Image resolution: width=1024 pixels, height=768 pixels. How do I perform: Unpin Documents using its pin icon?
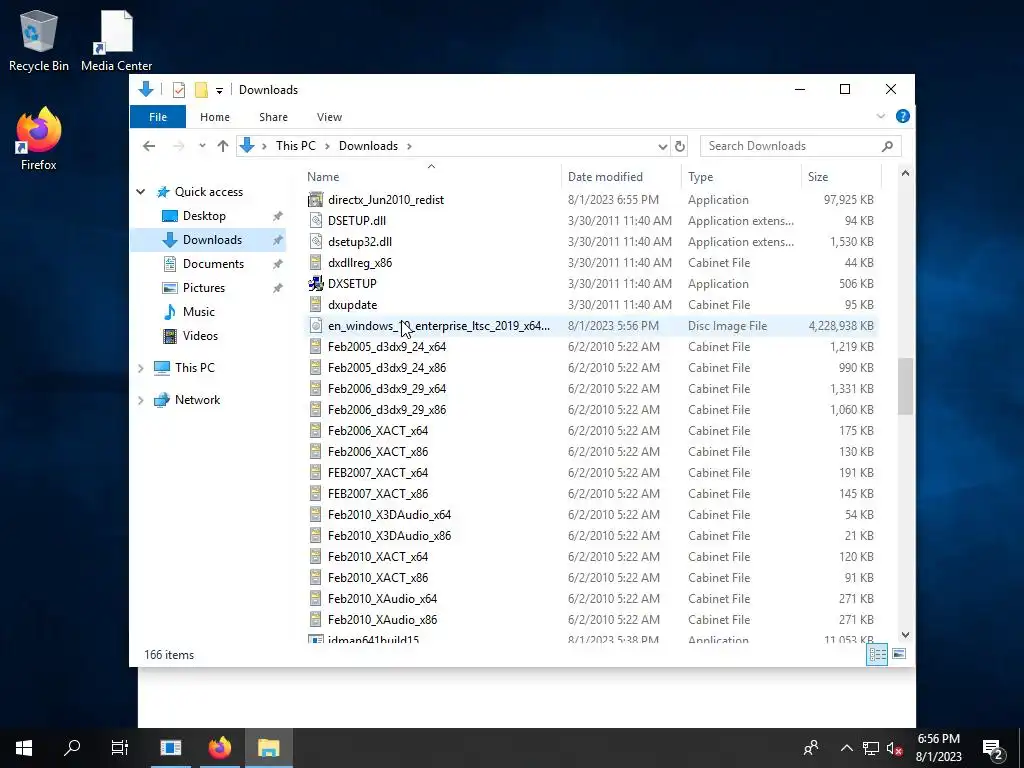pos(278,264)
